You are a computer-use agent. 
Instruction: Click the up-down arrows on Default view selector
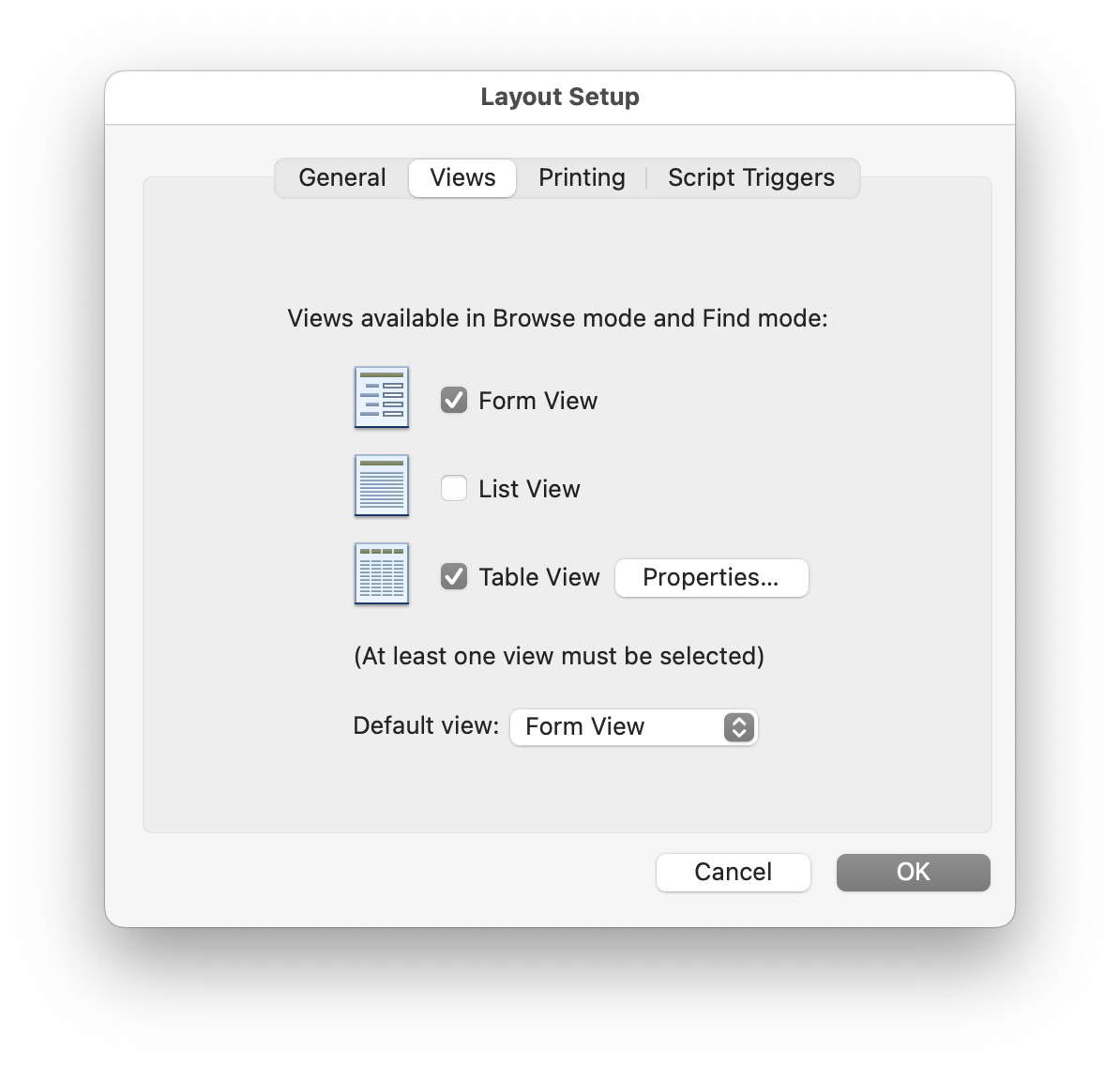click(x=739, y=726)
